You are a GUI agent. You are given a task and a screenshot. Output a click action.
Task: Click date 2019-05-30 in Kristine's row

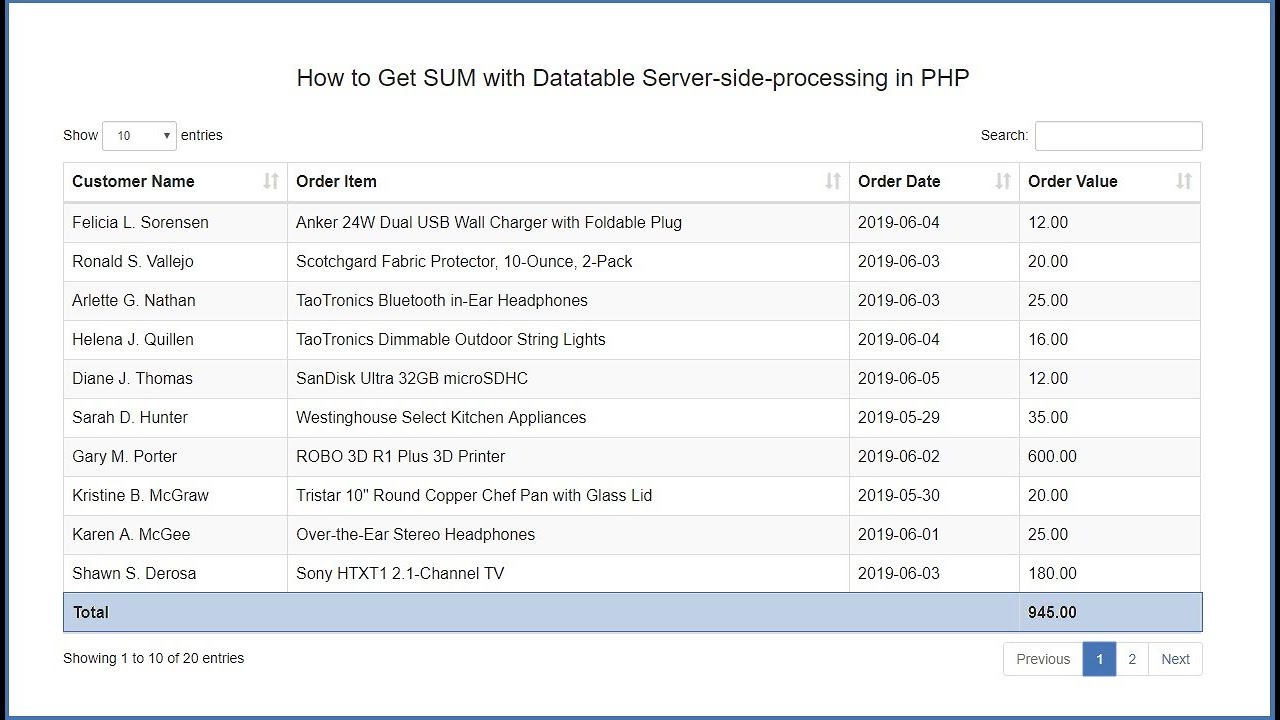click(x=899, y=495)
